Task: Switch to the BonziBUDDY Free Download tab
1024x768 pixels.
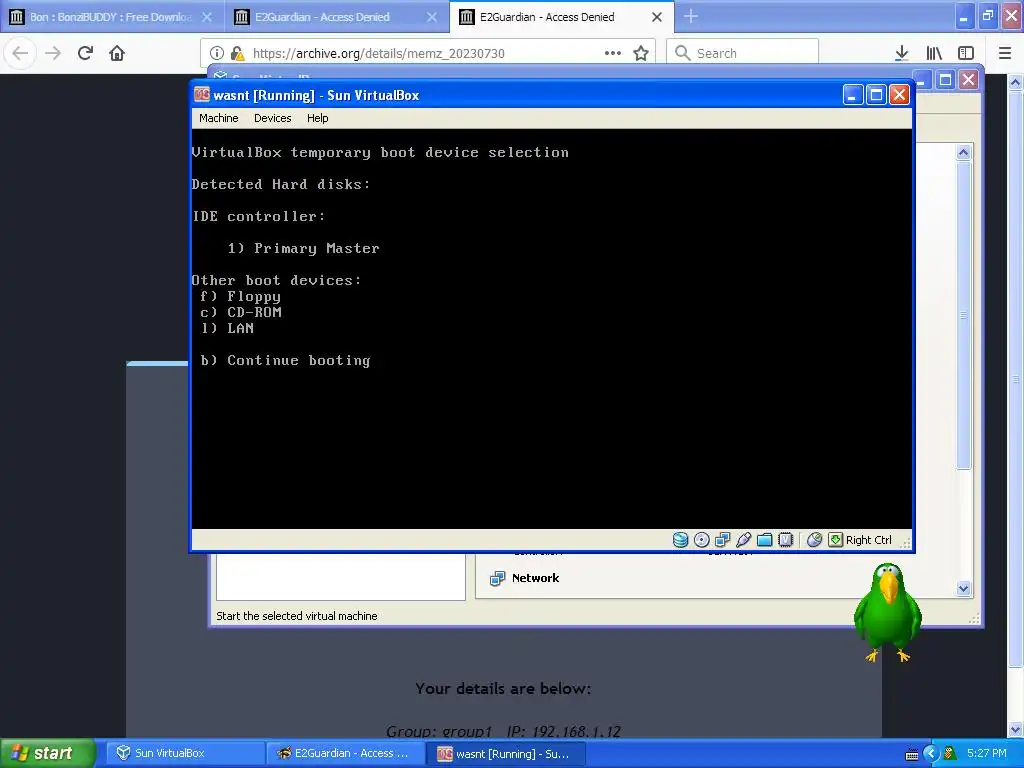Action: (112, 17)
